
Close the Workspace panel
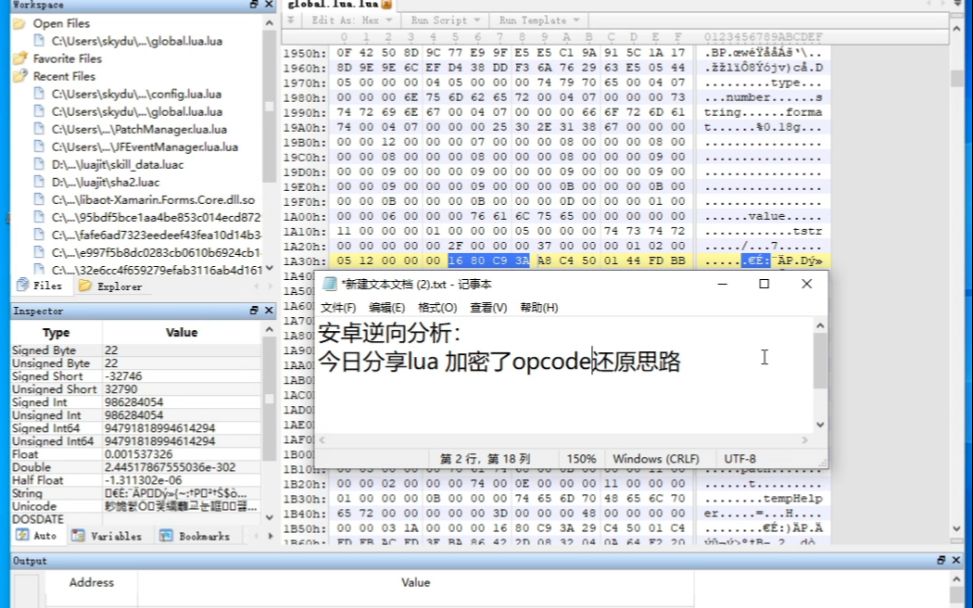tap(269, 4)
